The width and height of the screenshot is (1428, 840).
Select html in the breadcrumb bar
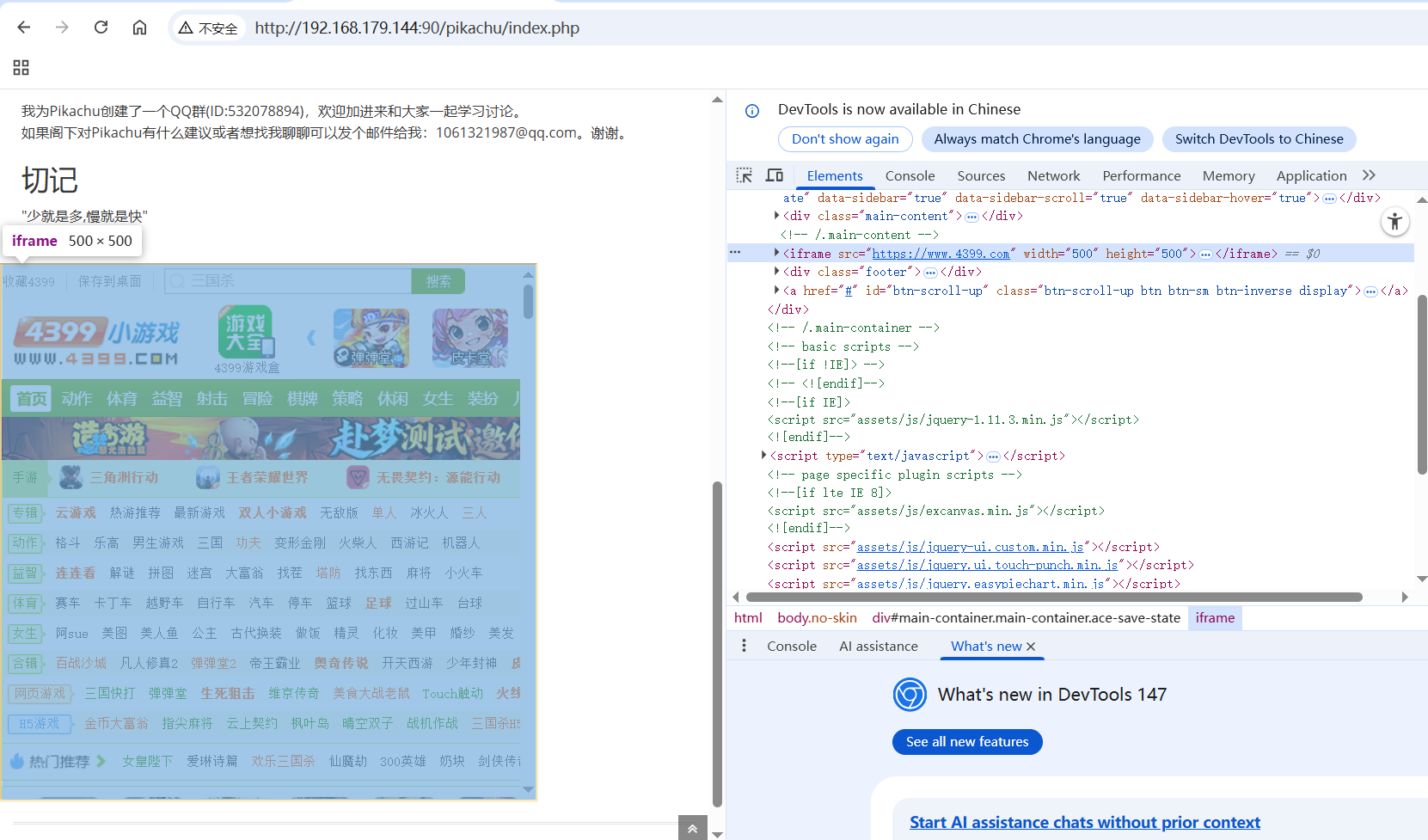click(748, 617)
